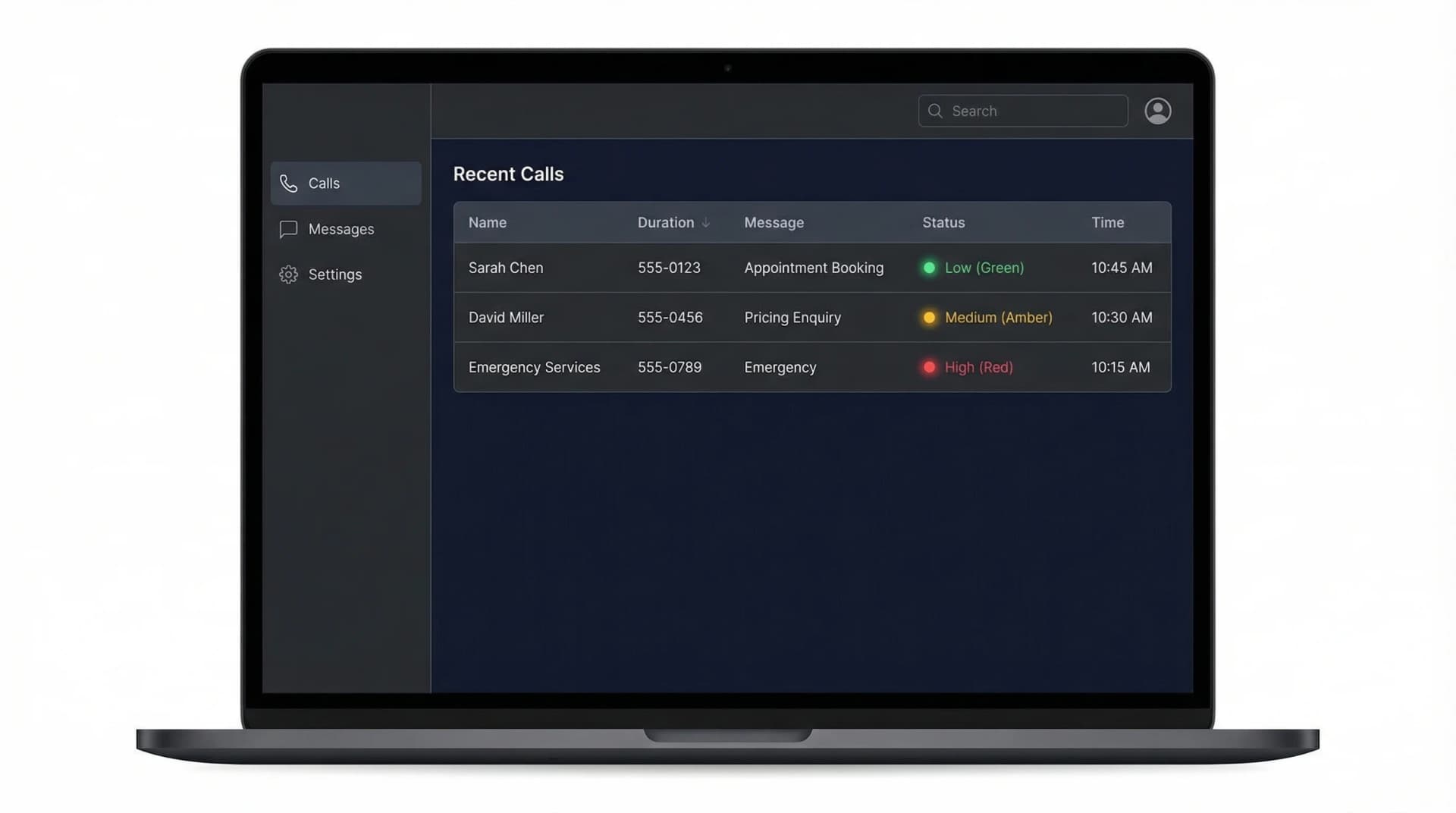Switch to the Messages section
This screenshot has height=813, width=1456.
341,229
